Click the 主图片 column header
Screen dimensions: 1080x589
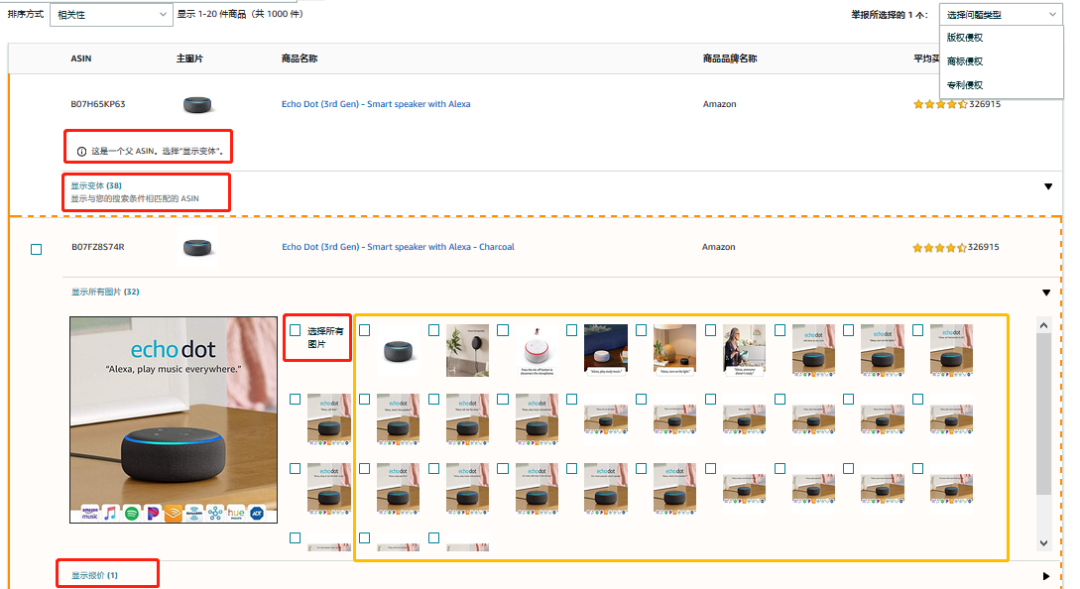pos(189,59)
